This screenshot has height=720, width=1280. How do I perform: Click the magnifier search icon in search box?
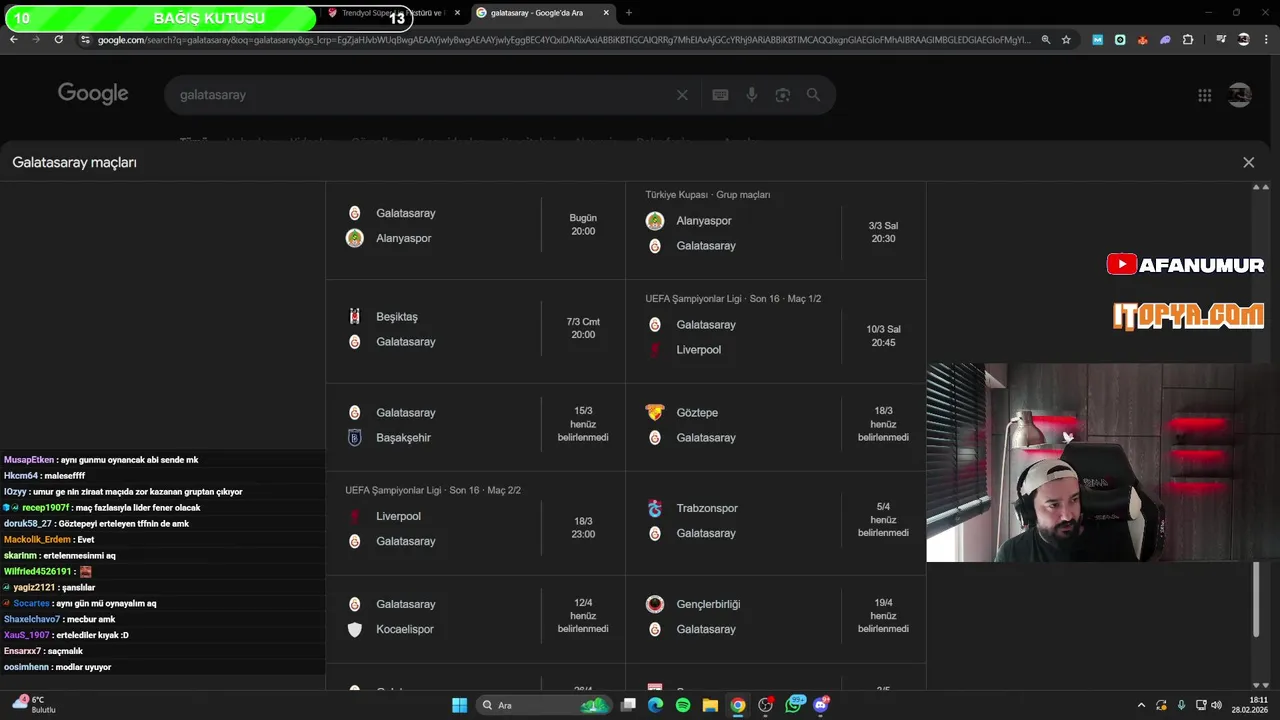click(813, 95)
